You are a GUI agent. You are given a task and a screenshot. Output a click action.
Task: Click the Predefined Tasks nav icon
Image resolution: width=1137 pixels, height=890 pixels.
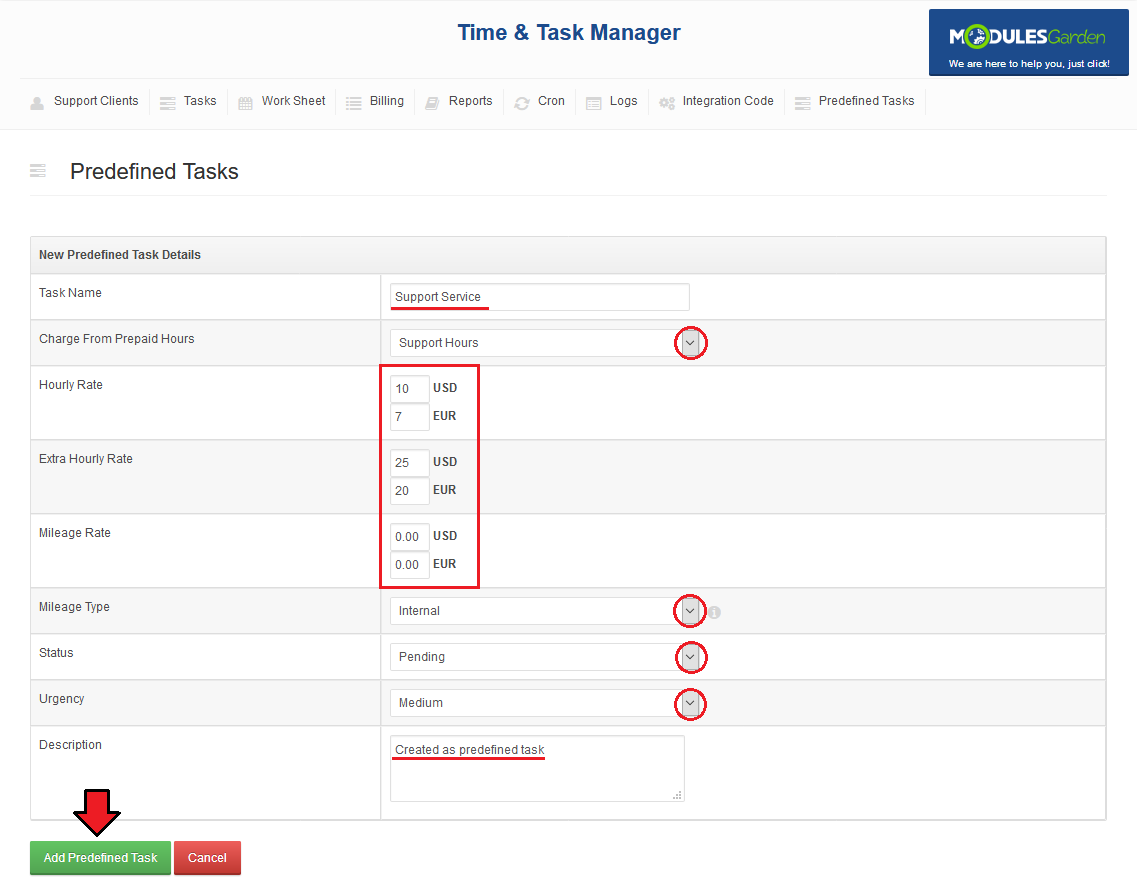click(x=803, y=103)
